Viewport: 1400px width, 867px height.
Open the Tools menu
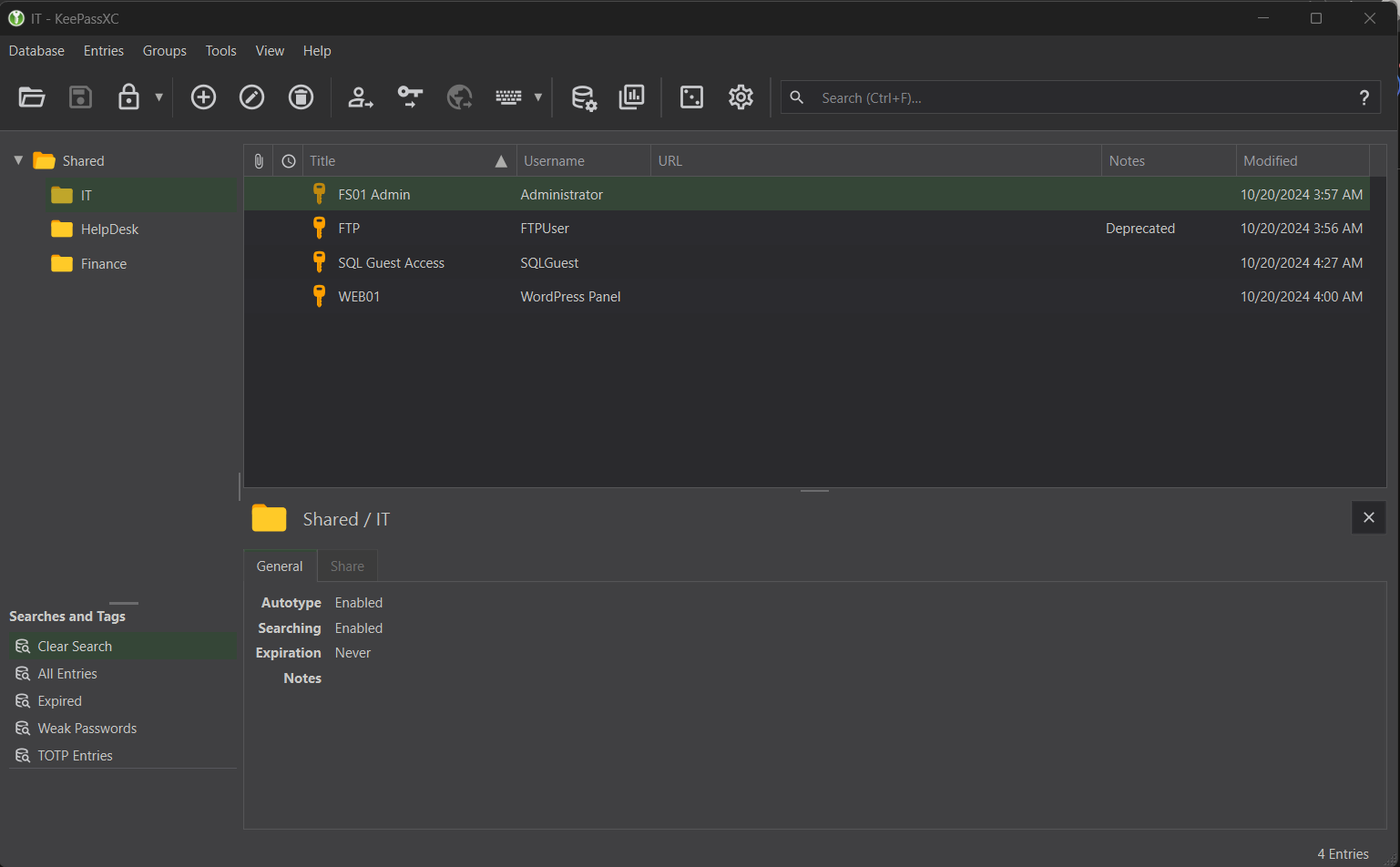[220, 51]
